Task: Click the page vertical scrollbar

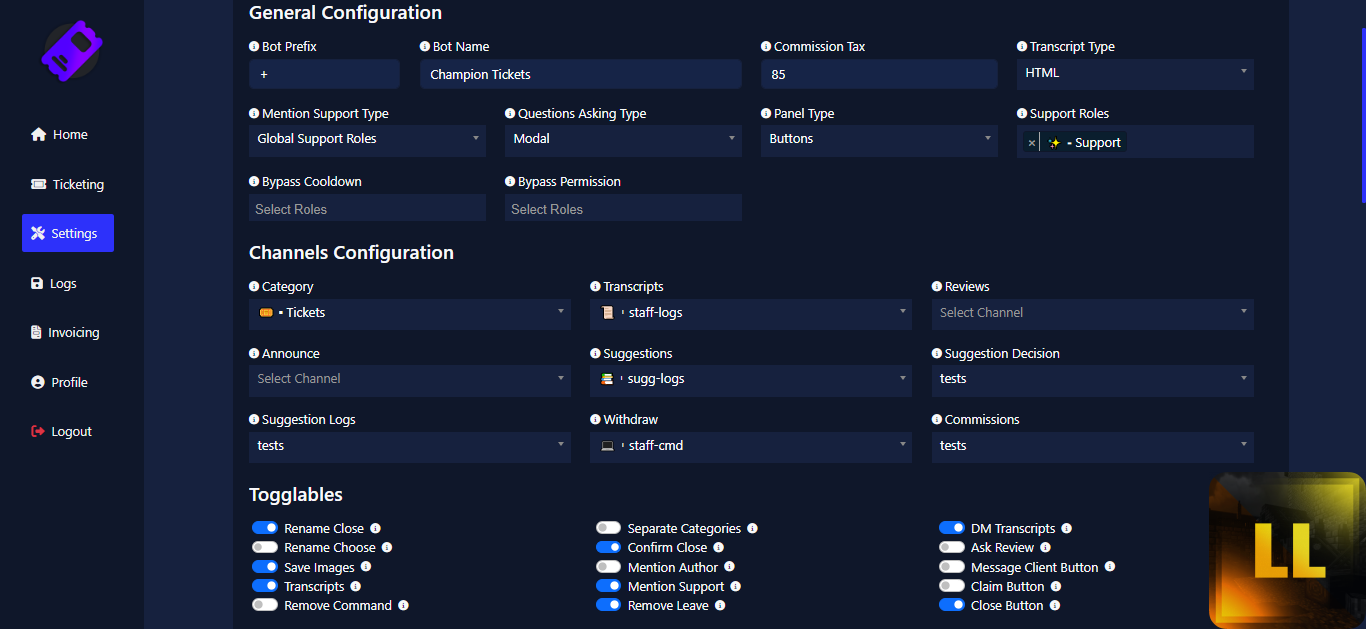Action: click(x=1361, y=100)
